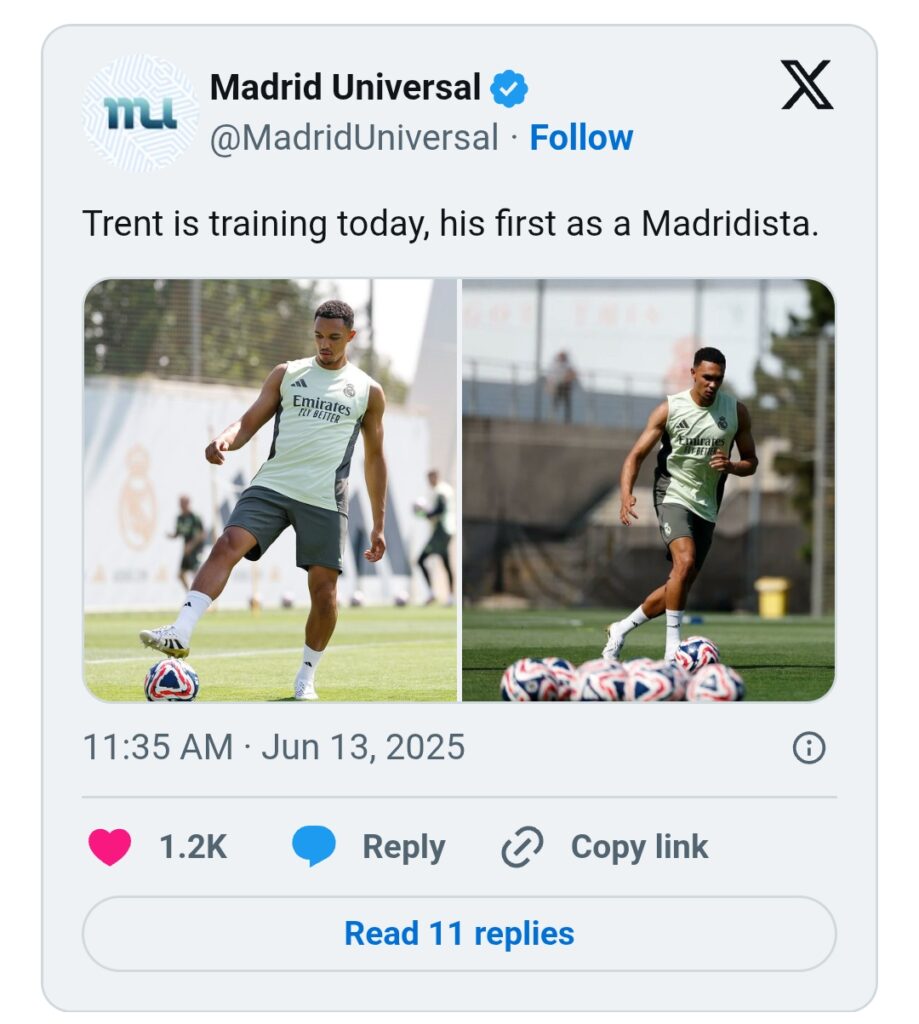The height and width of the screenshot is (1024, 919).
Task: Click the Madrid Universal profile avatar
Action: (140, 112)
